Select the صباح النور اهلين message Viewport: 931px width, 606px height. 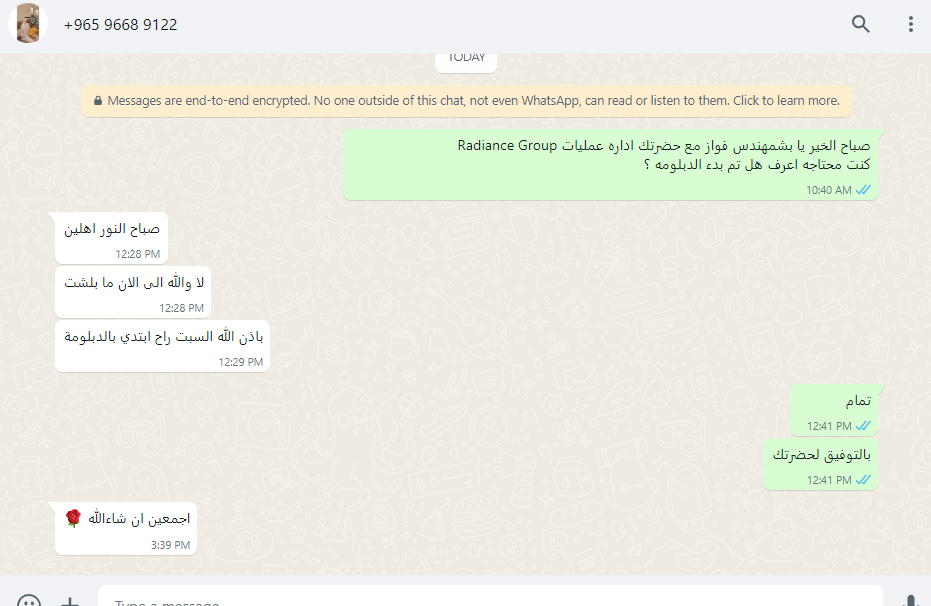pyautogui.click(x=112, y=238)
